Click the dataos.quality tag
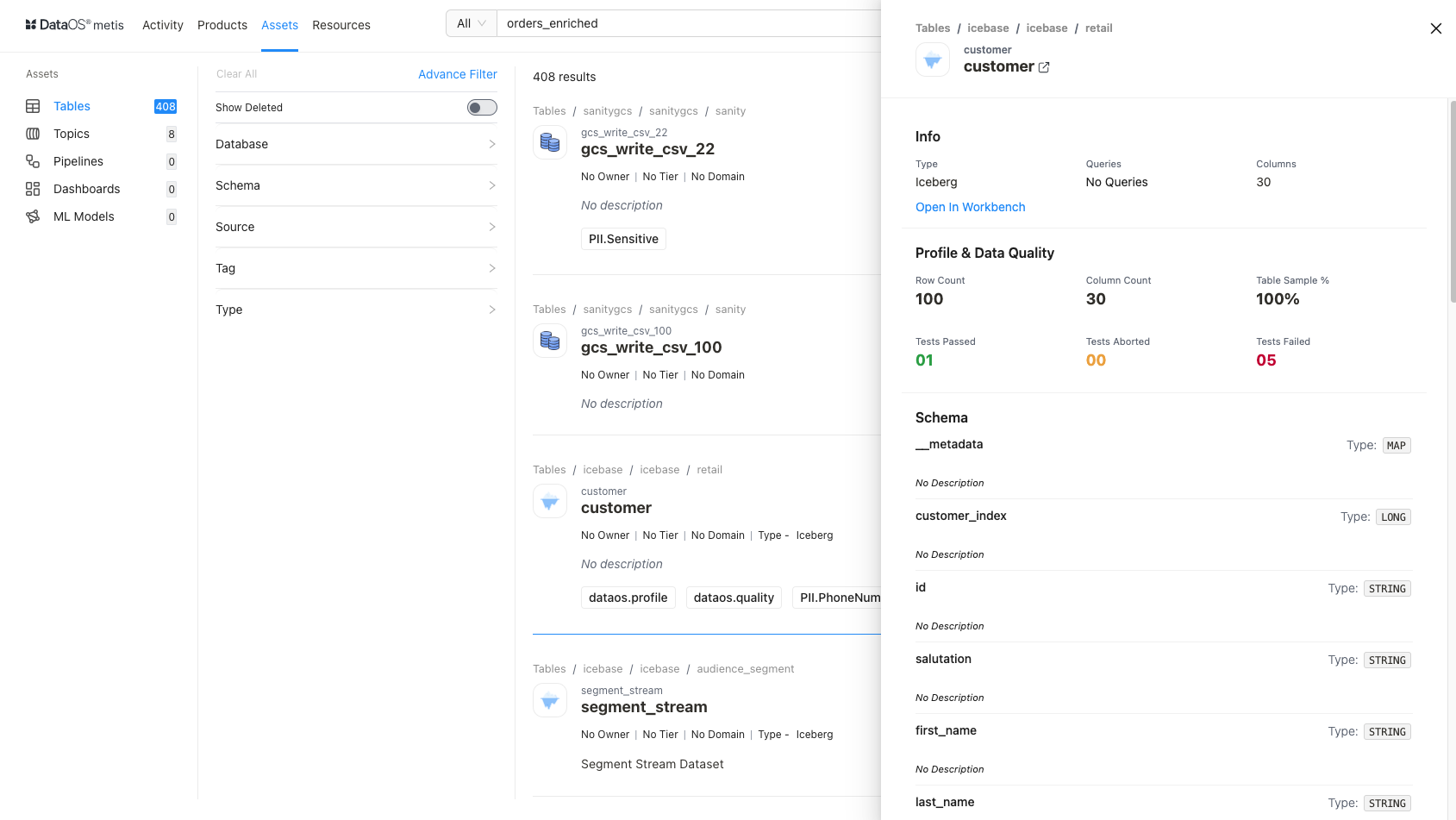 click(734, 598)
